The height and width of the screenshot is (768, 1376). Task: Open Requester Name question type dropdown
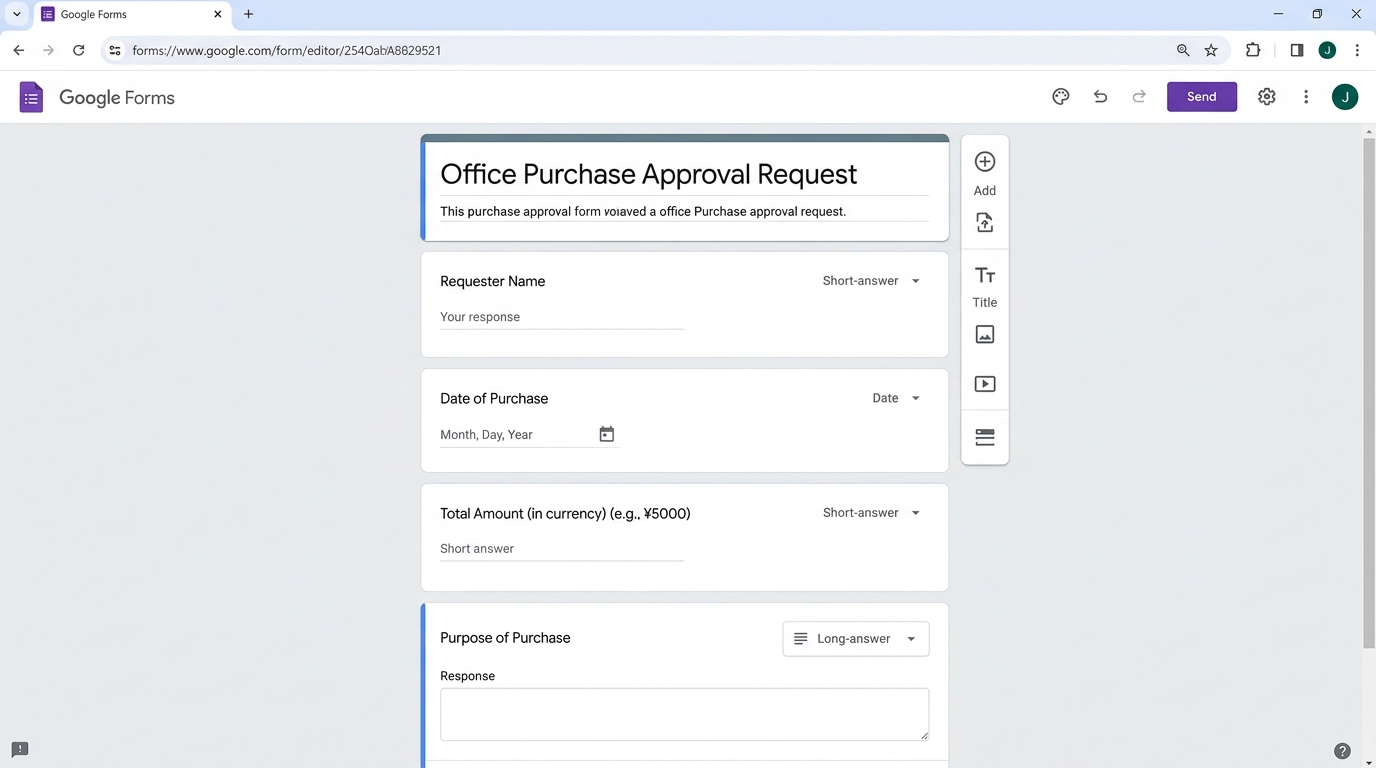click(x=871, y=281)
